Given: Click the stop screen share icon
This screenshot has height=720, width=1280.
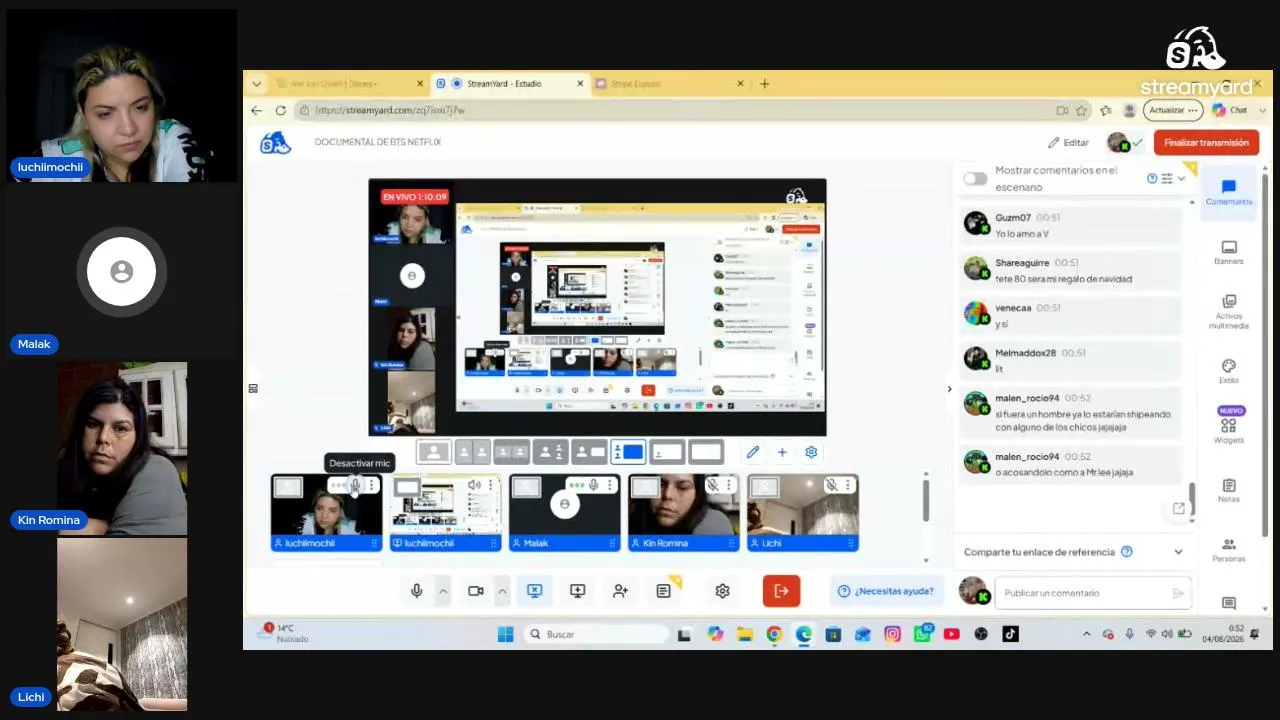Looking at the screenshot, I should [534, 591].
